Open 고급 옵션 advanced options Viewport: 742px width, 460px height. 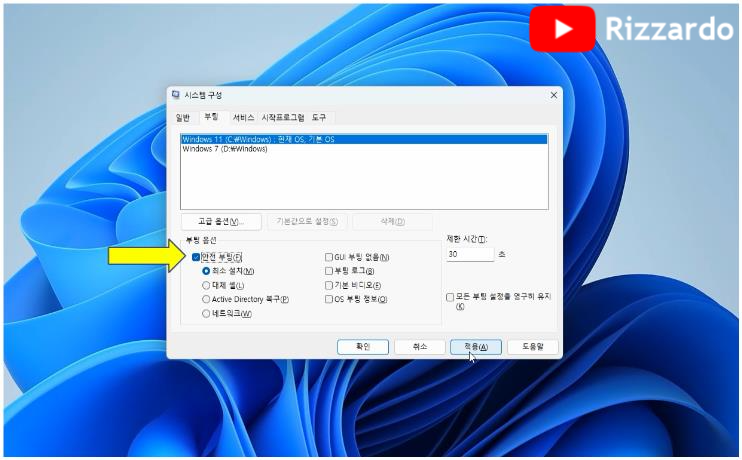pyautogui.click(x=221, y=221)
